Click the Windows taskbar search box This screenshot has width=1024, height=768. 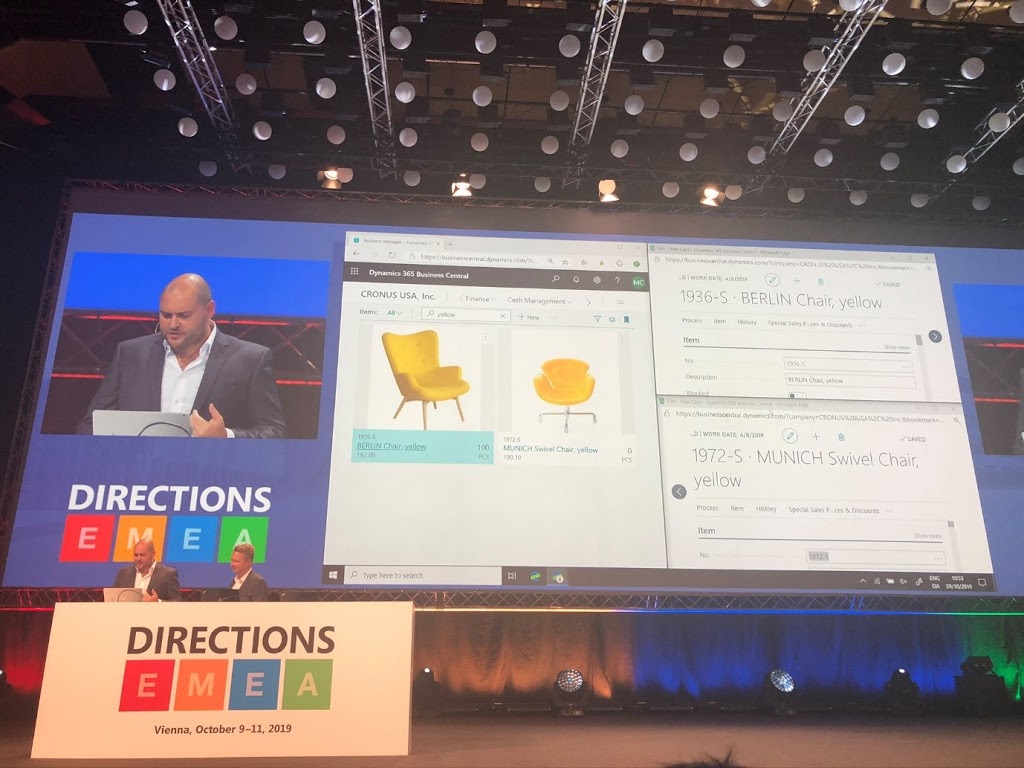pyautogui.click(x=423, y=575)
